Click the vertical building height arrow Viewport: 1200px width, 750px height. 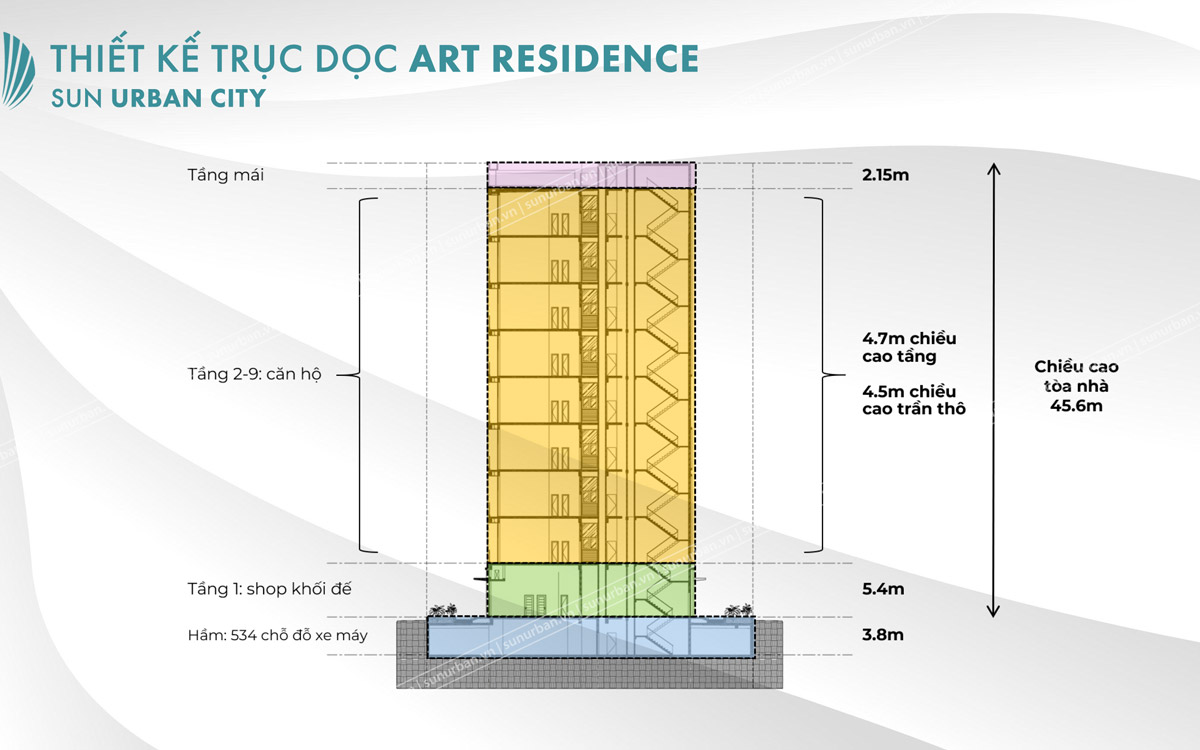993,389
